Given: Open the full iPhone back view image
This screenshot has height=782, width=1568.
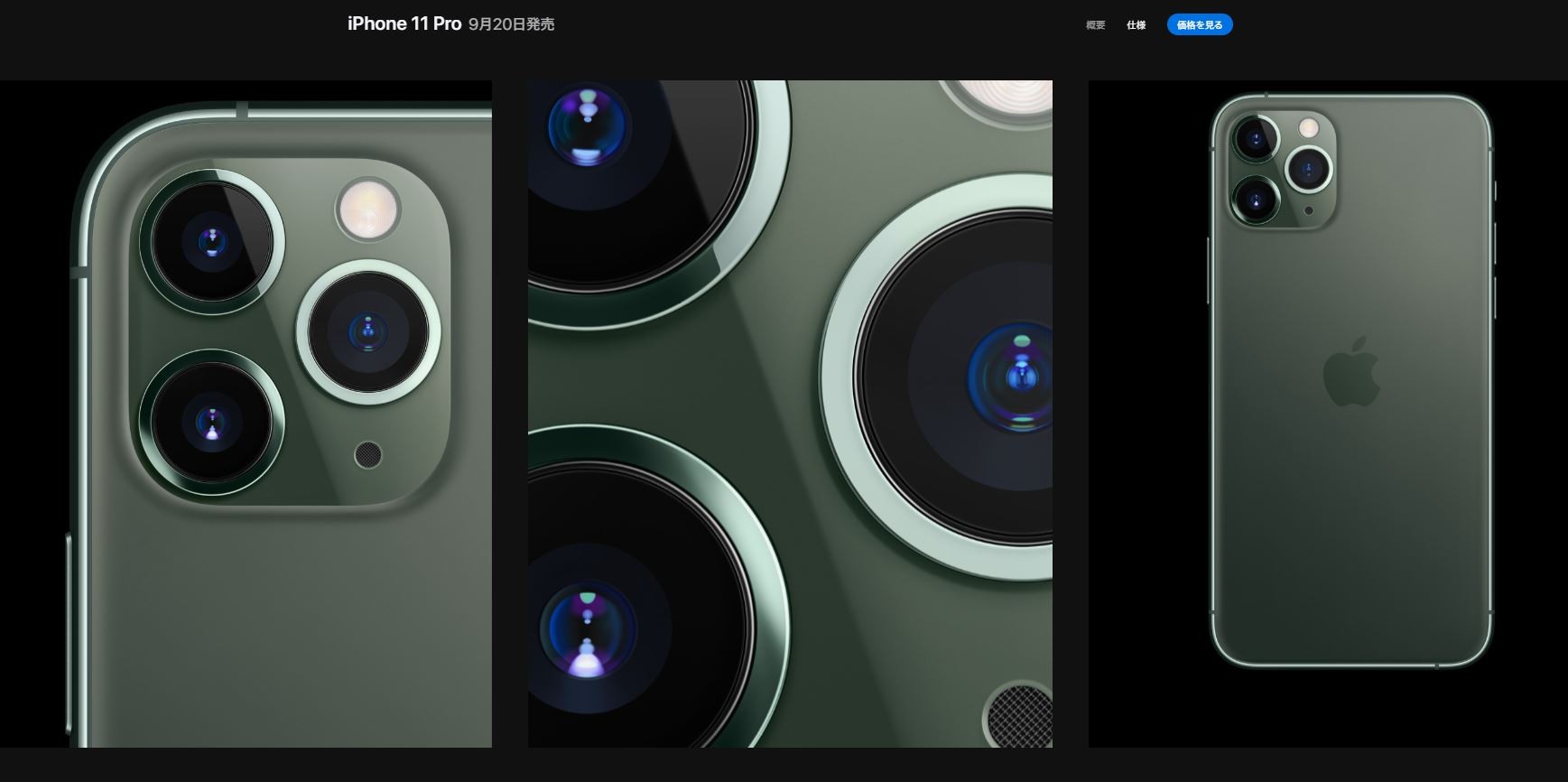Looking at the screenshot, I should click(x=1328, y=414).
